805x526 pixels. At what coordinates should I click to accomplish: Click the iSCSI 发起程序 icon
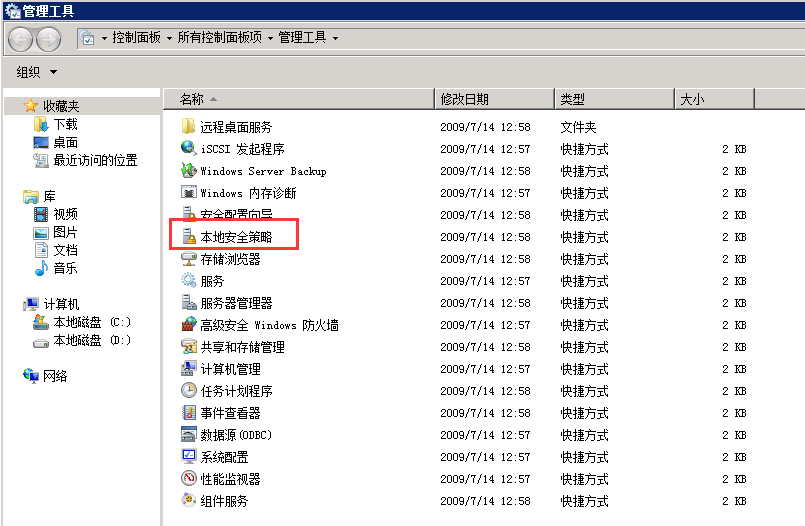coord(188,149)
